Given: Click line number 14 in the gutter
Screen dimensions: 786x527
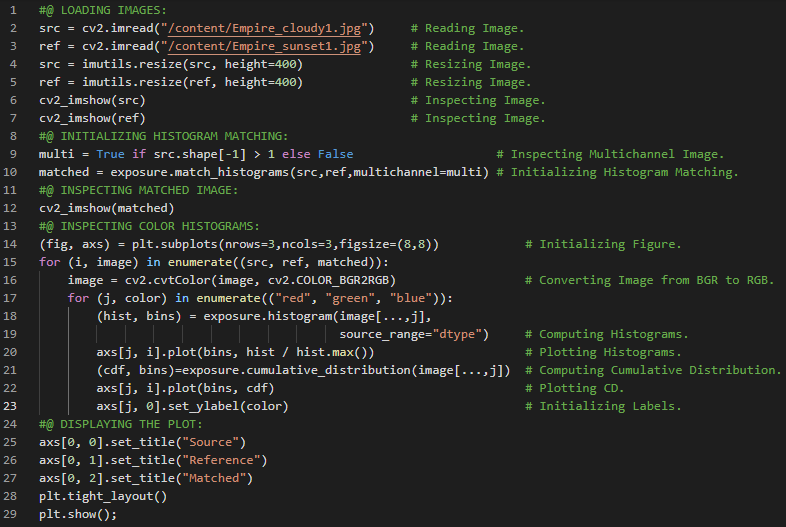Looking at the screenshot, I should click(x=15, y=244).
